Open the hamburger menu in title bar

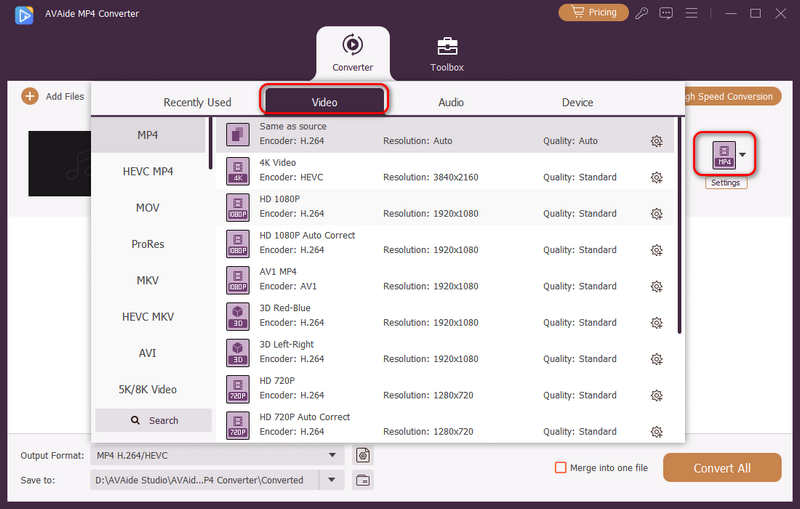coord(691,13)
